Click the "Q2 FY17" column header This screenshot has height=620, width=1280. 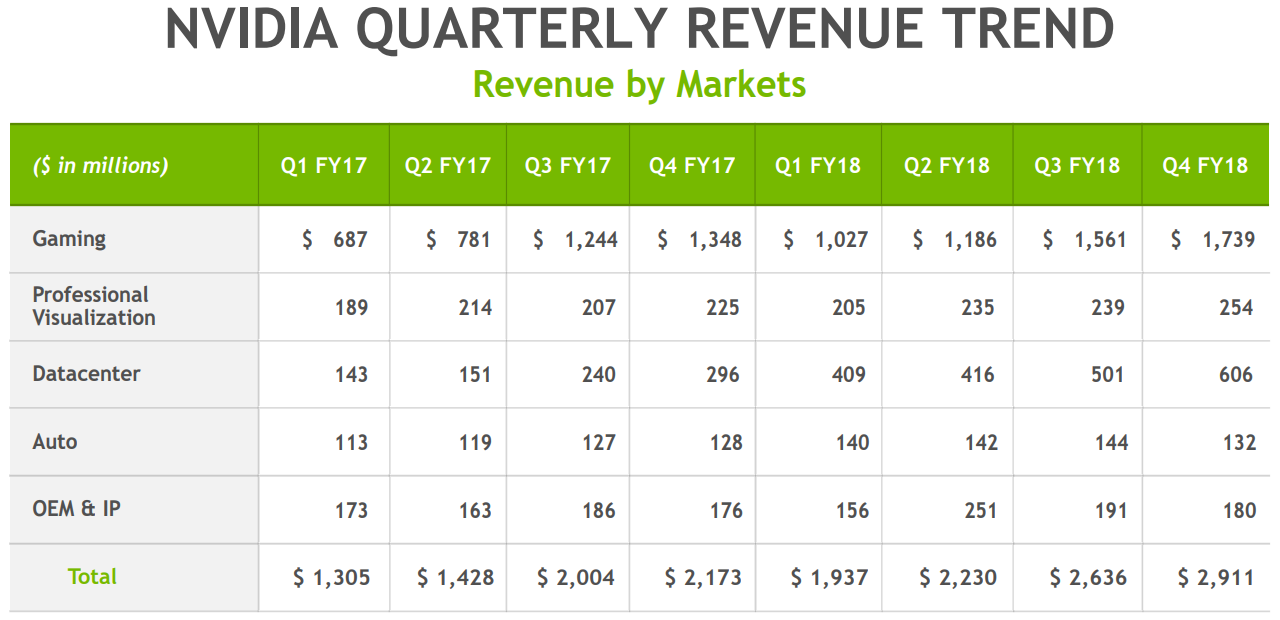448,166
